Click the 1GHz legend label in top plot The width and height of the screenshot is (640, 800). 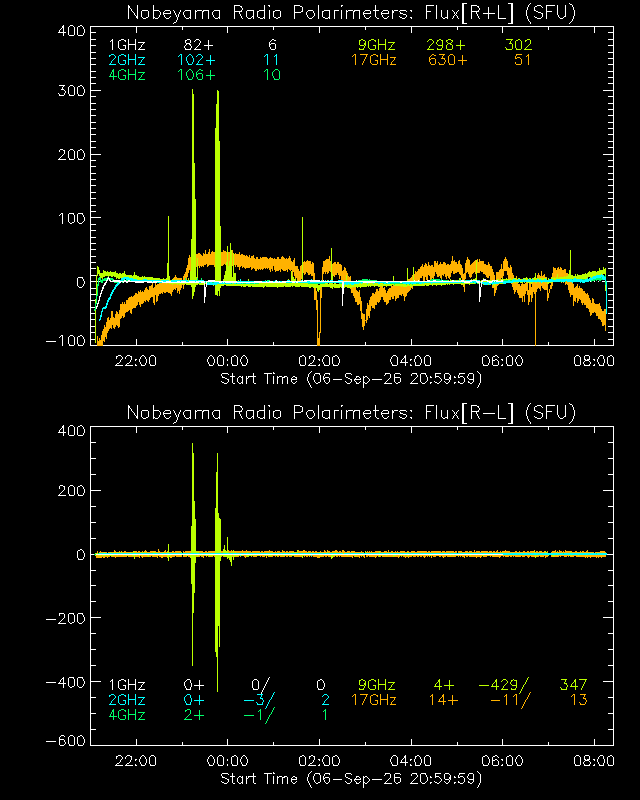pyautogui.click(x=127, y=45)
